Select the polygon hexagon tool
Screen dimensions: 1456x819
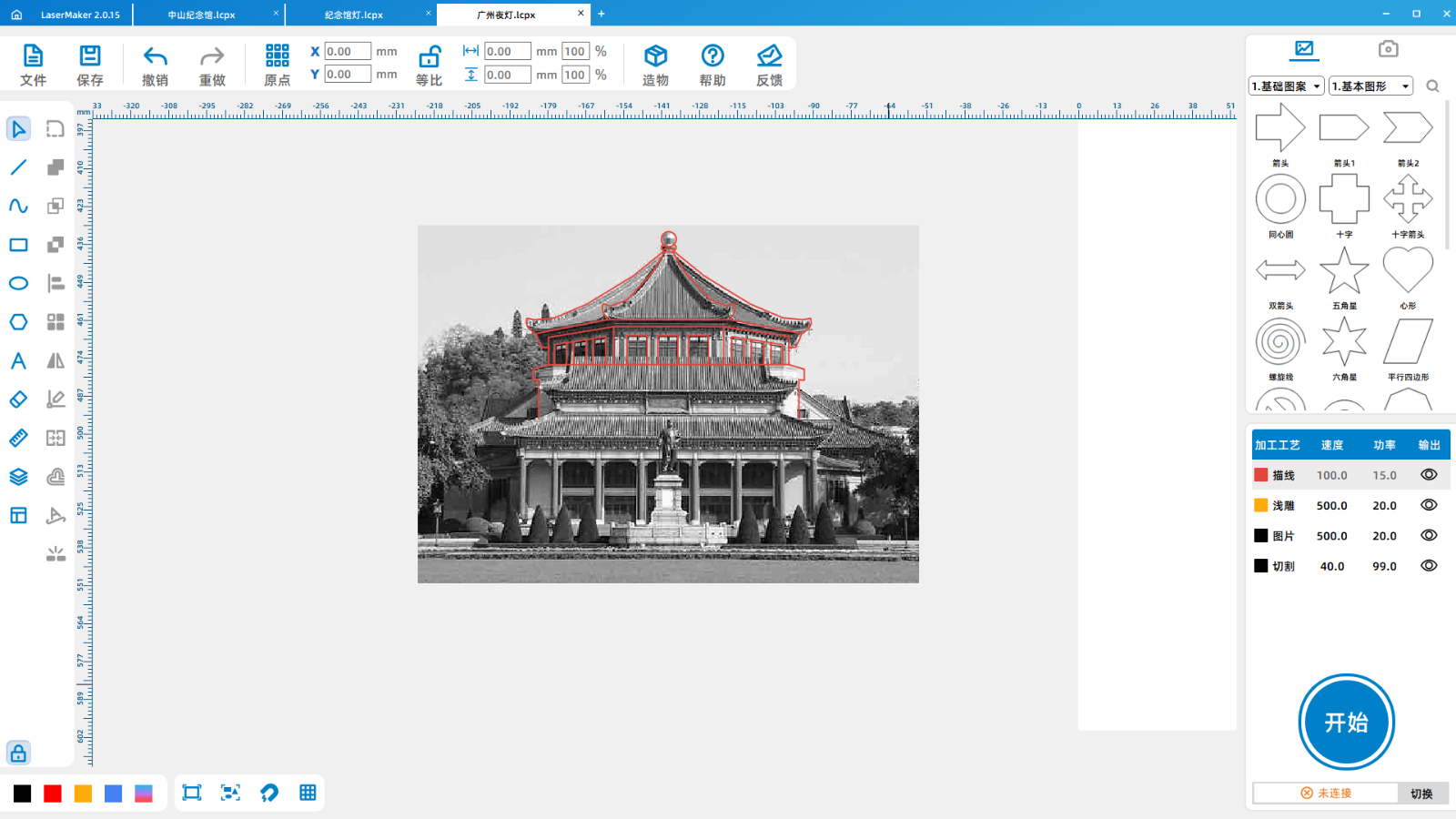coord(18,322)
